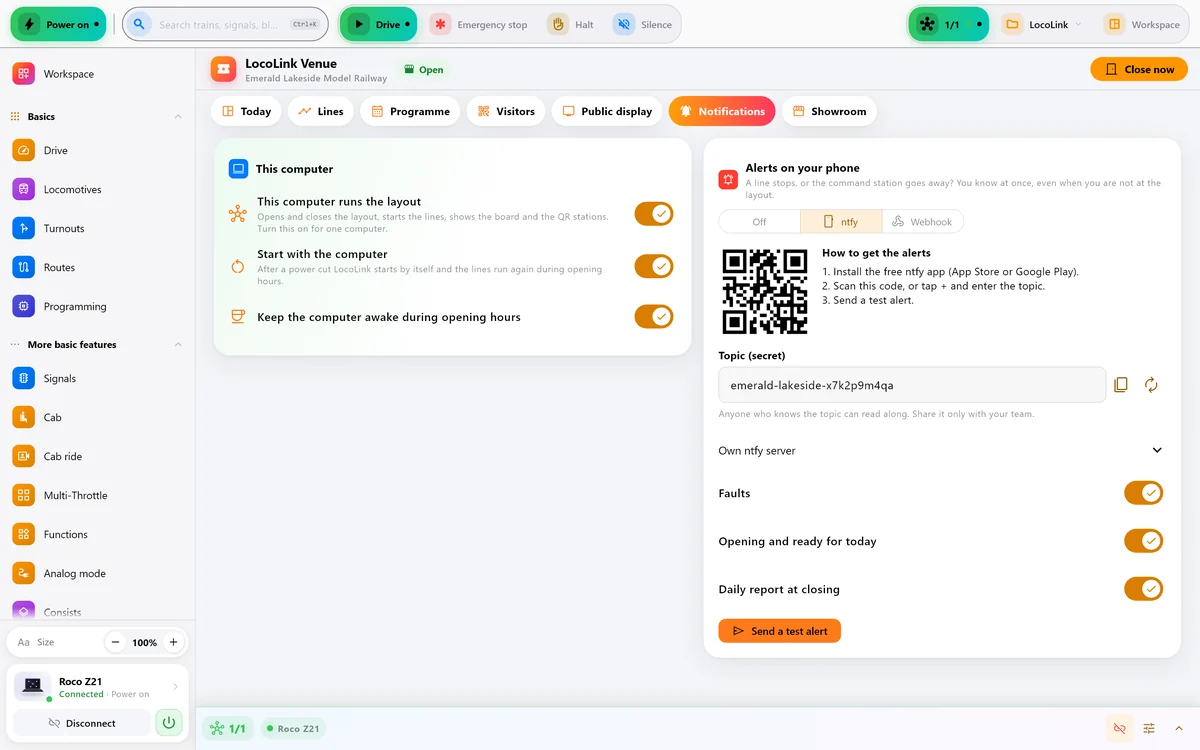This screenshot has width=1200, height=750.
Task: Toggle 'Keep the computer awake' switch
Action: [654, 317]
